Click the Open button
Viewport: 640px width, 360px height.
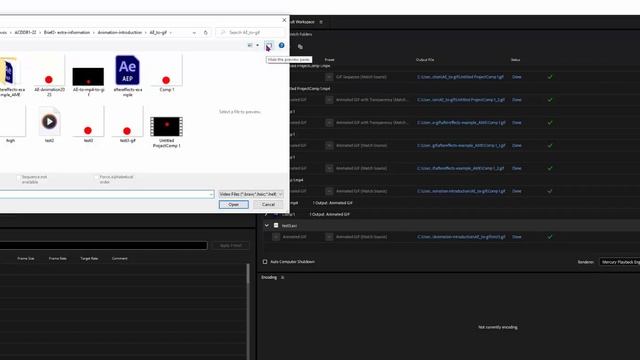click(233, 204)
